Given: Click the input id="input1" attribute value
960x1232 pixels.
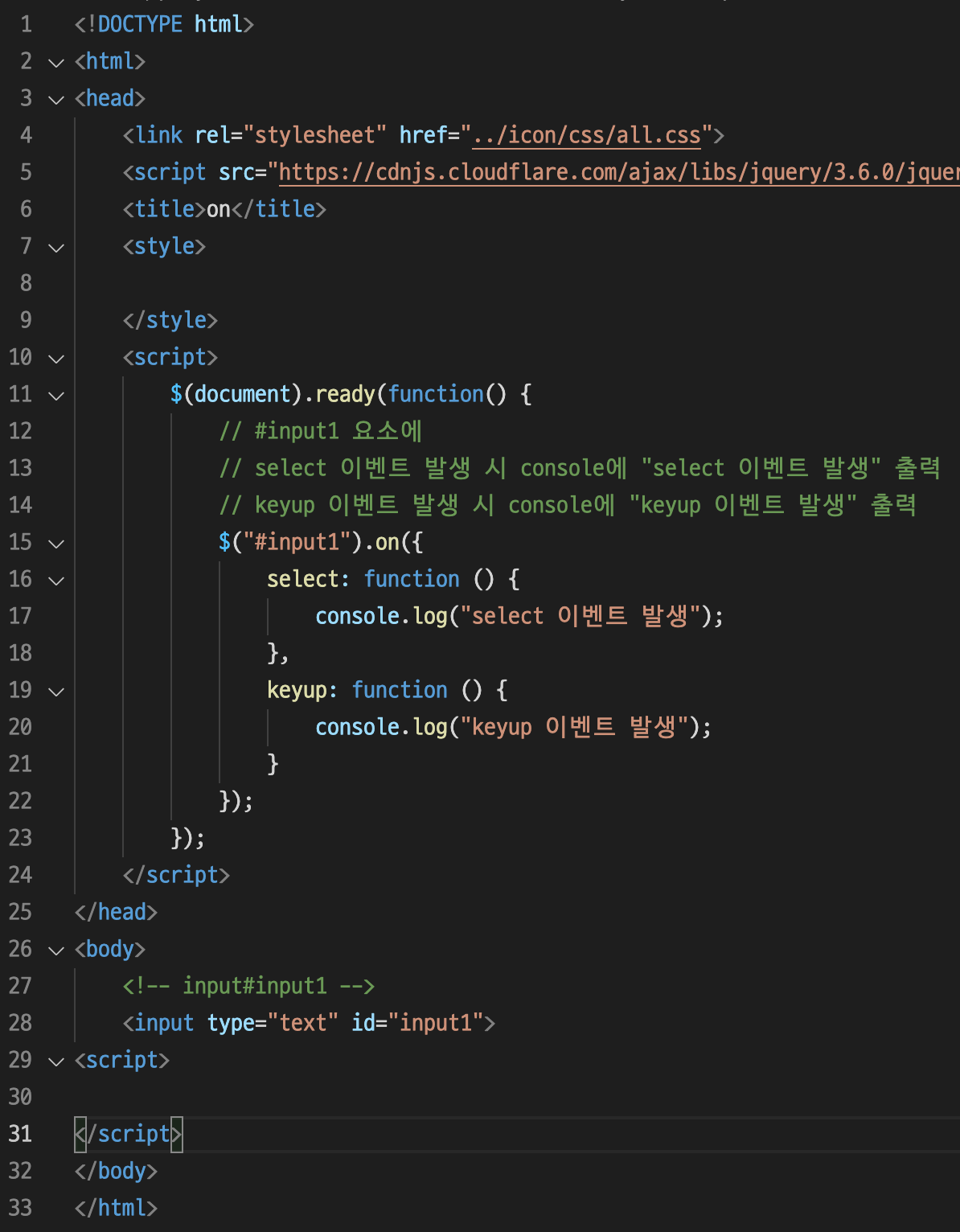Looking at the screenshot, I should pyautogui.click(x=436, y=1023).
